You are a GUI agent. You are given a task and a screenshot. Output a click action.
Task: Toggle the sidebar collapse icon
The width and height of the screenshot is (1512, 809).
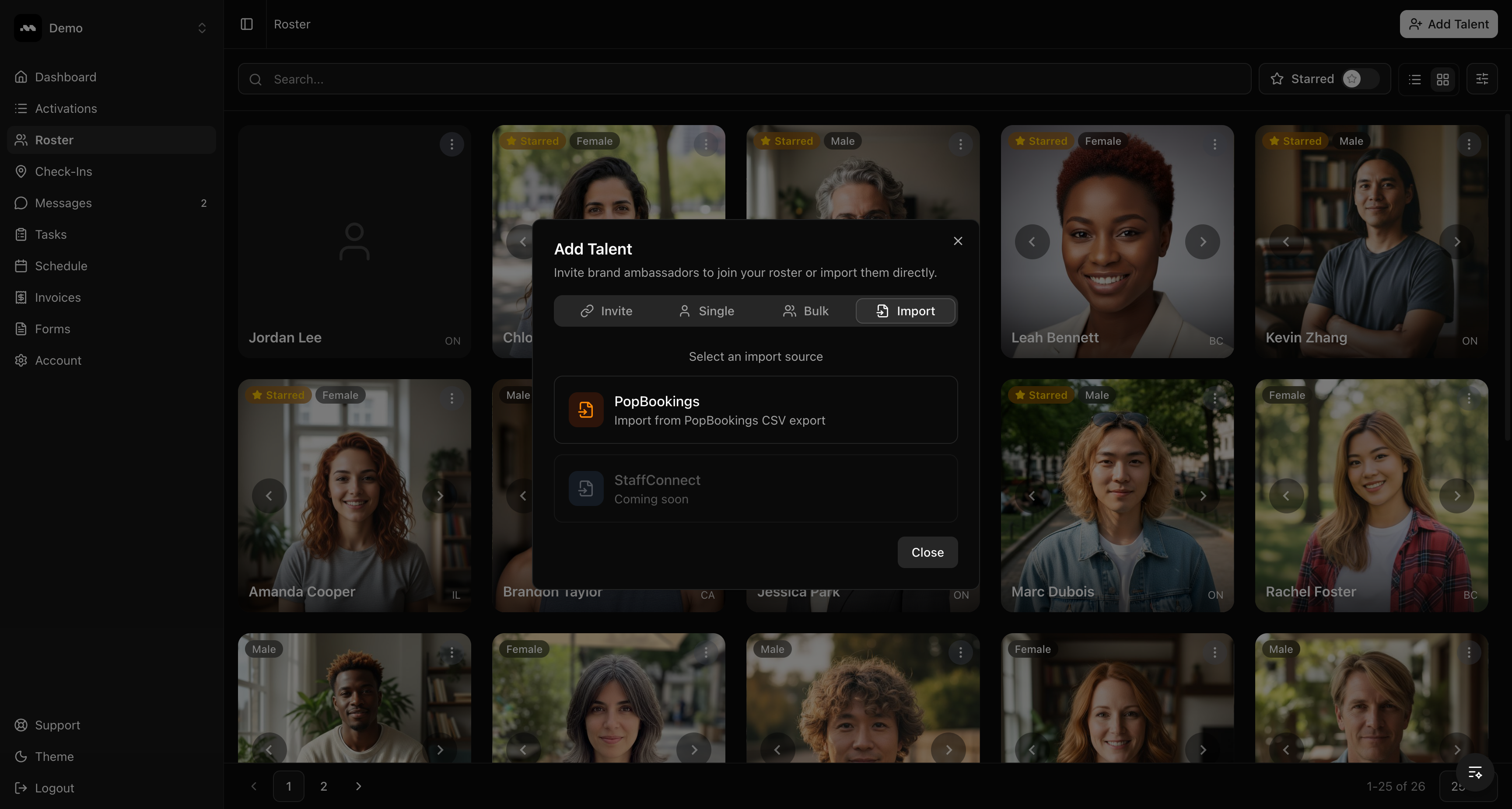pyautogui.click(x=246, y=24)
